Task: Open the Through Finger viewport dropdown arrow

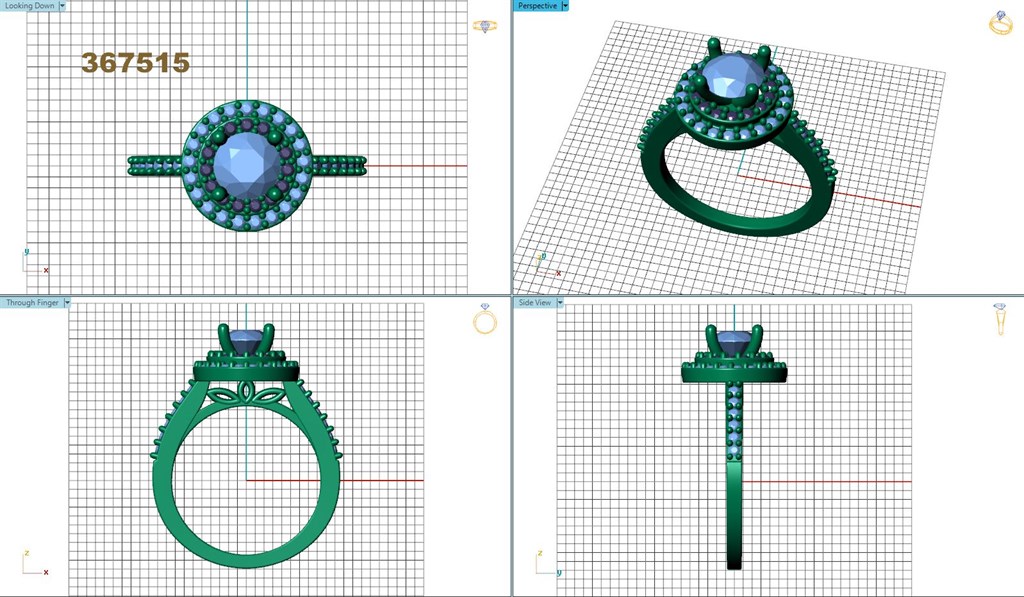Action: click(67, 302)
